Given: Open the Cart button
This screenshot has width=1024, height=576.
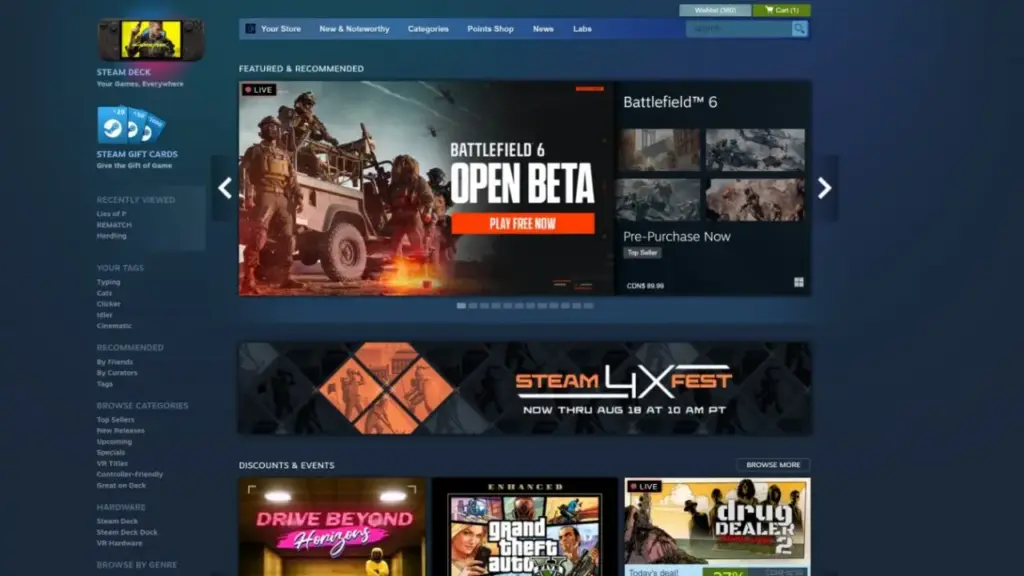Looking at the screenshot, I should click(x=781, y=10).
